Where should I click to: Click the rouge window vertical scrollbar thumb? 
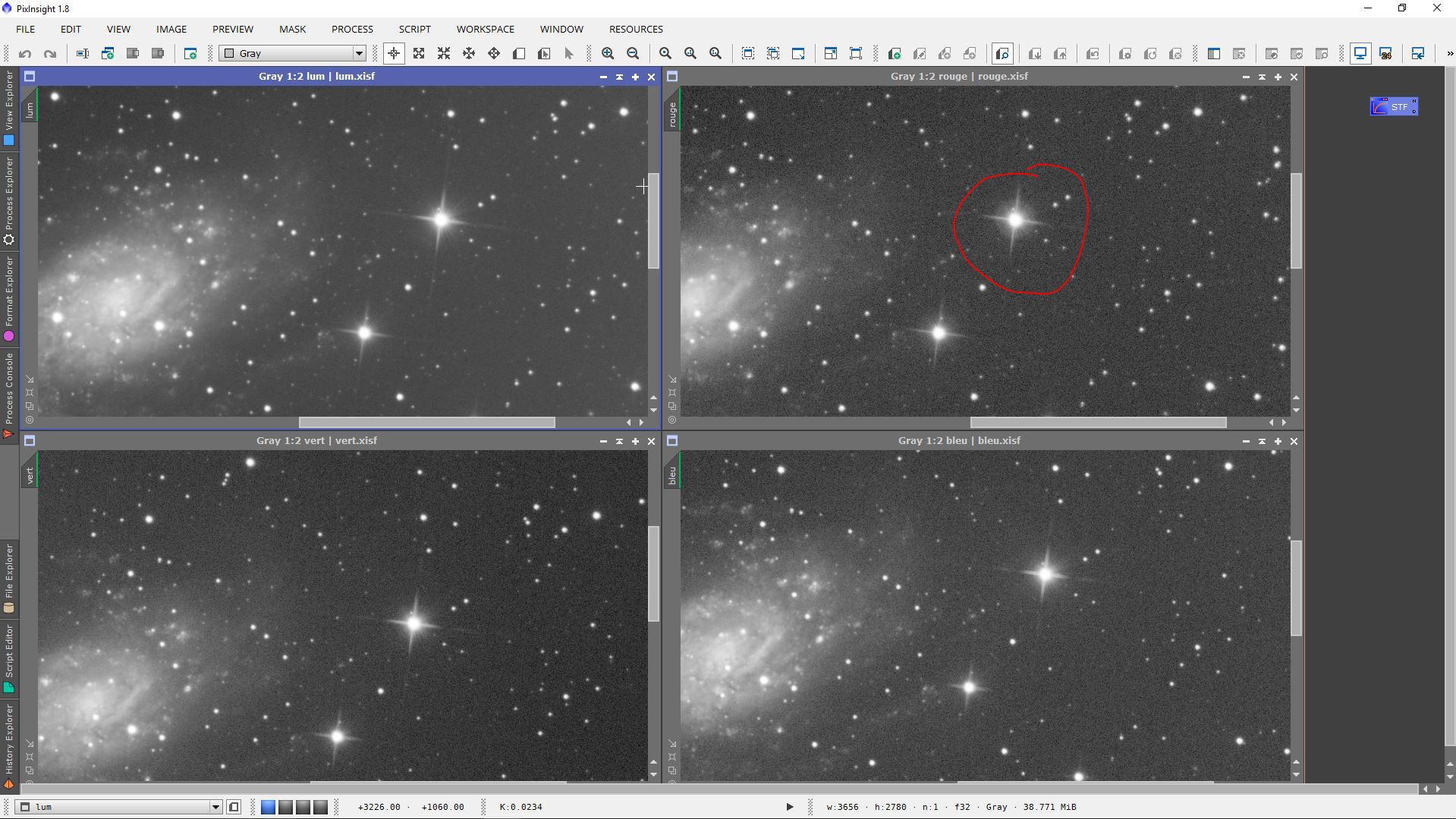[x=1296, y=221]
